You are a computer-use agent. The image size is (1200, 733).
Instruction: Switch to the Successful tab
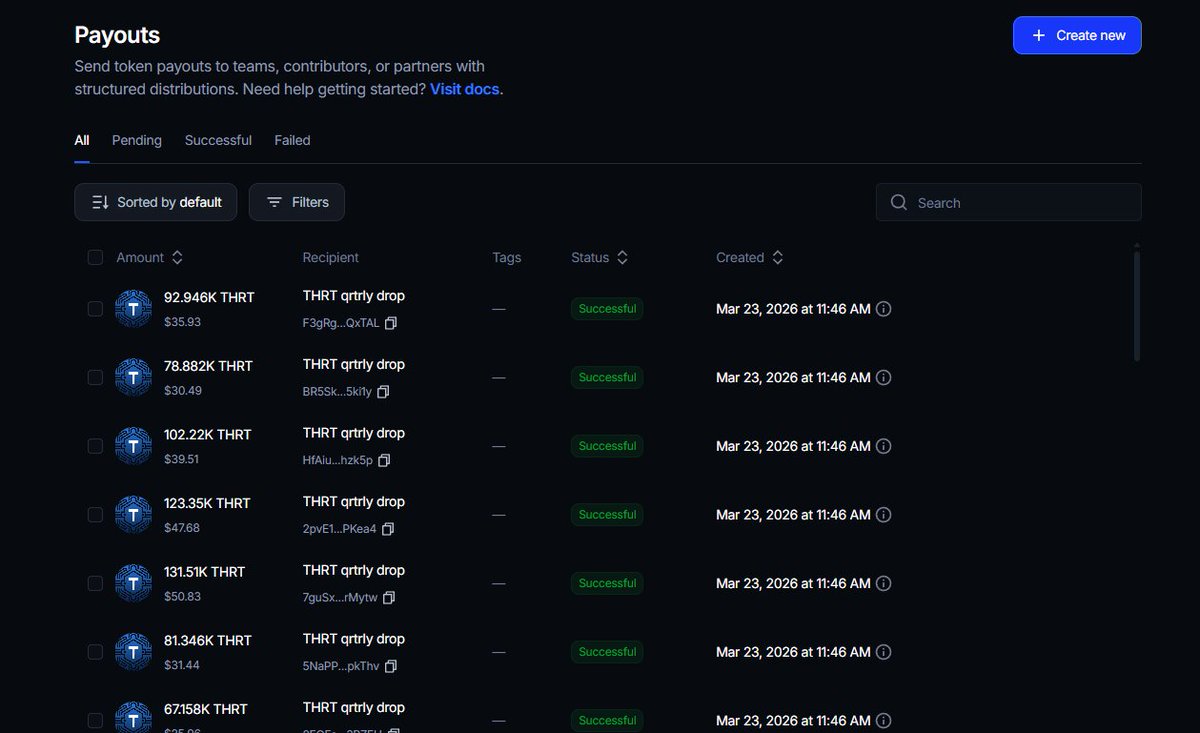(218, 140)
